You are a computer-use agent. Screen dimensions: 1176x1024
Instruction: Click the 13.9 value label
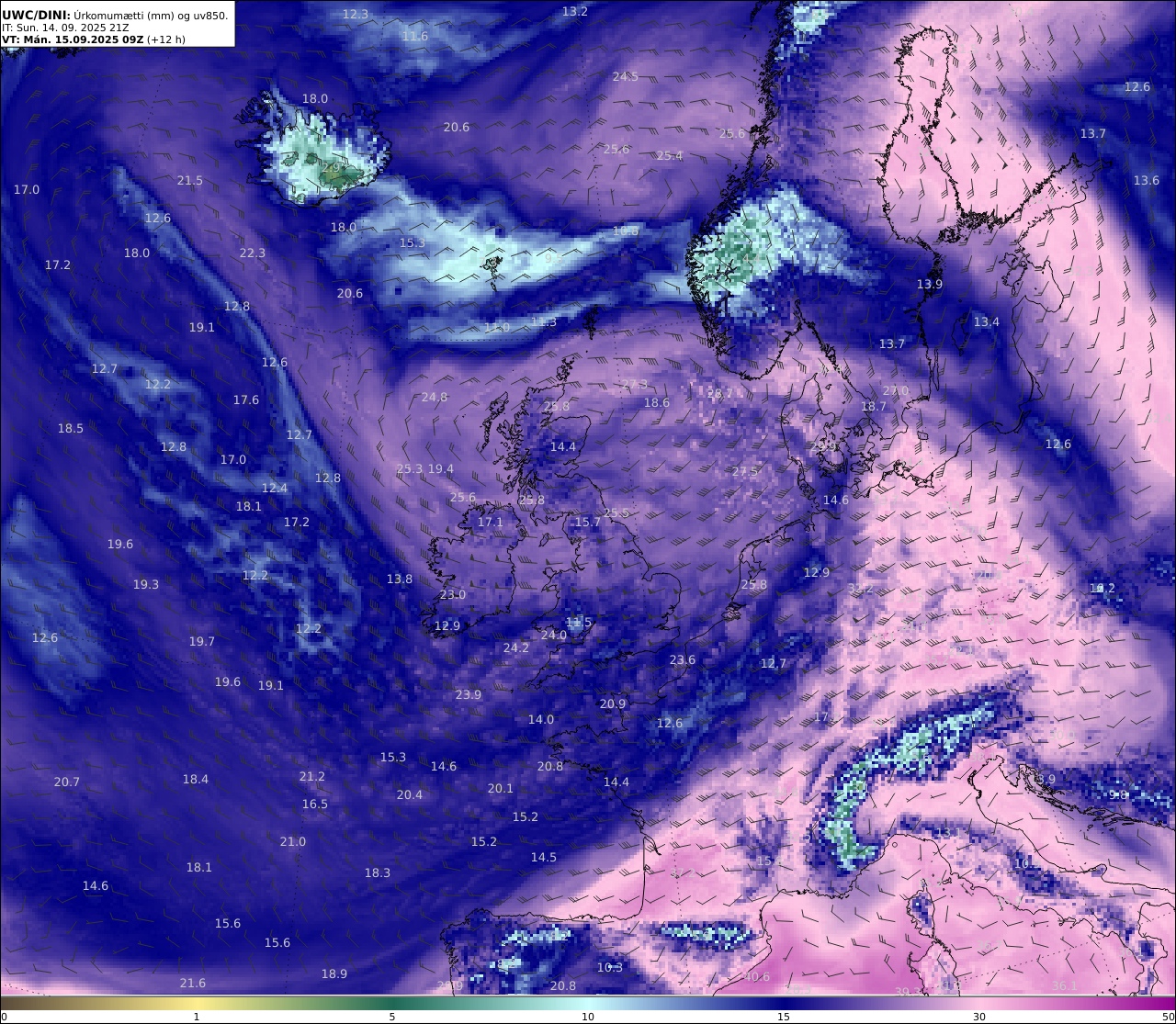[x=930, y=284]
